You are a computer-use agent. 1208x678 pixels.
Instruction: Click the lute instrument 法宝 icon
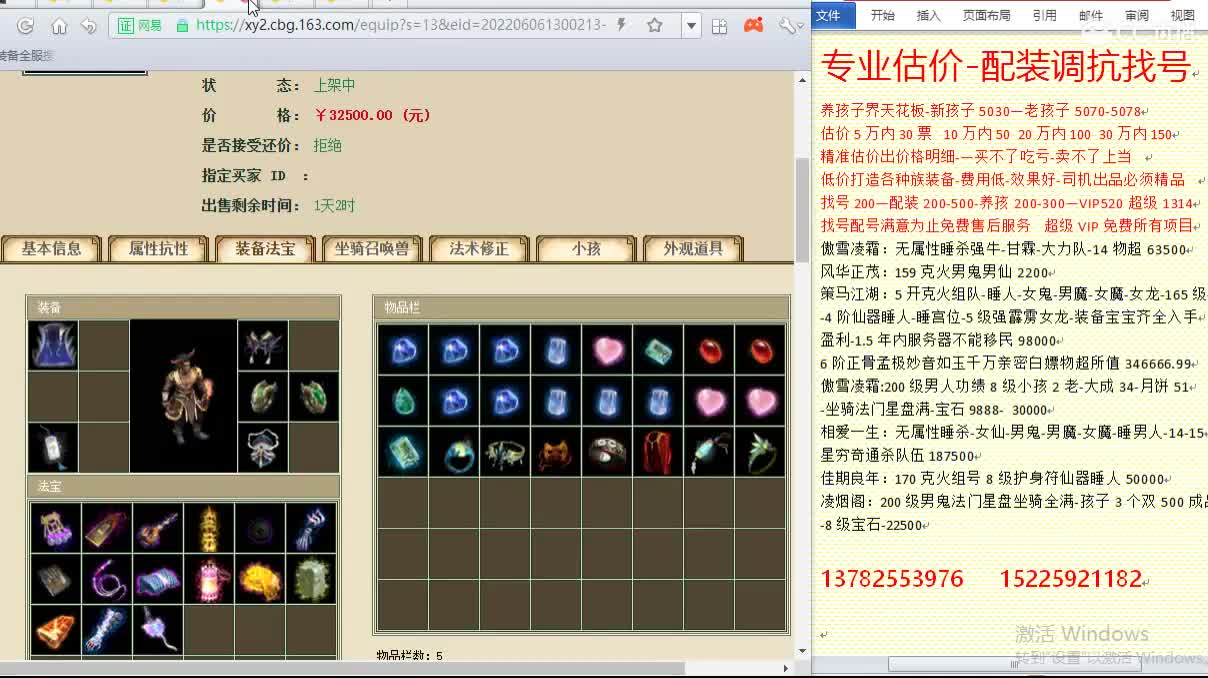tap(158, 528)
